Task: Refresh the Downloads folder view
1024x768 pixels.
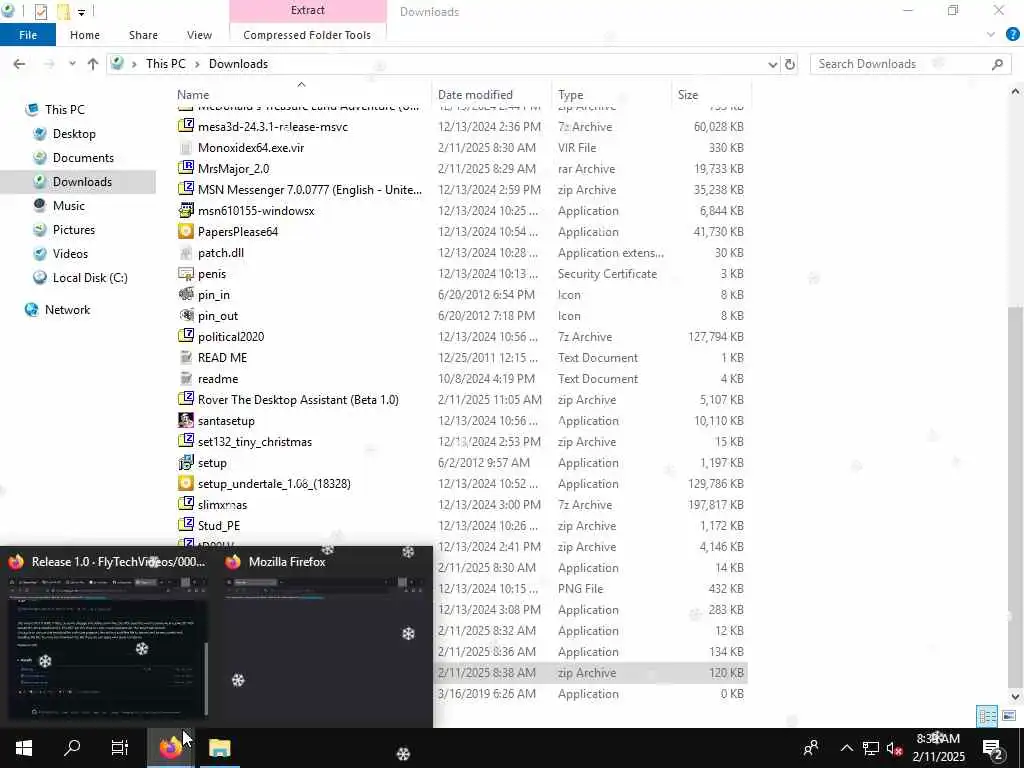Action: 790,64
